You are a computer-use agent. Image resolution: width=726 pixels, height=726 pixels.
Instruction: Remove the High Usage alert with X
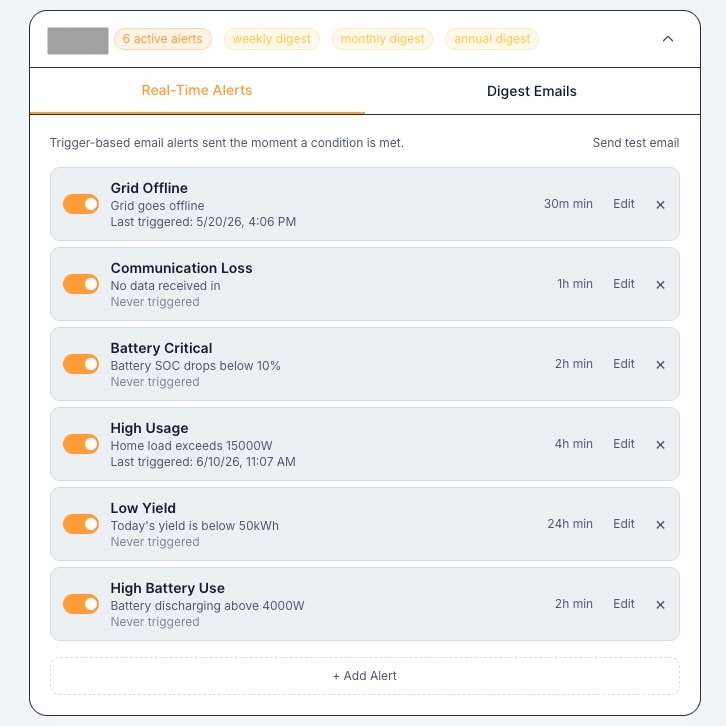[x=660, y=445]
